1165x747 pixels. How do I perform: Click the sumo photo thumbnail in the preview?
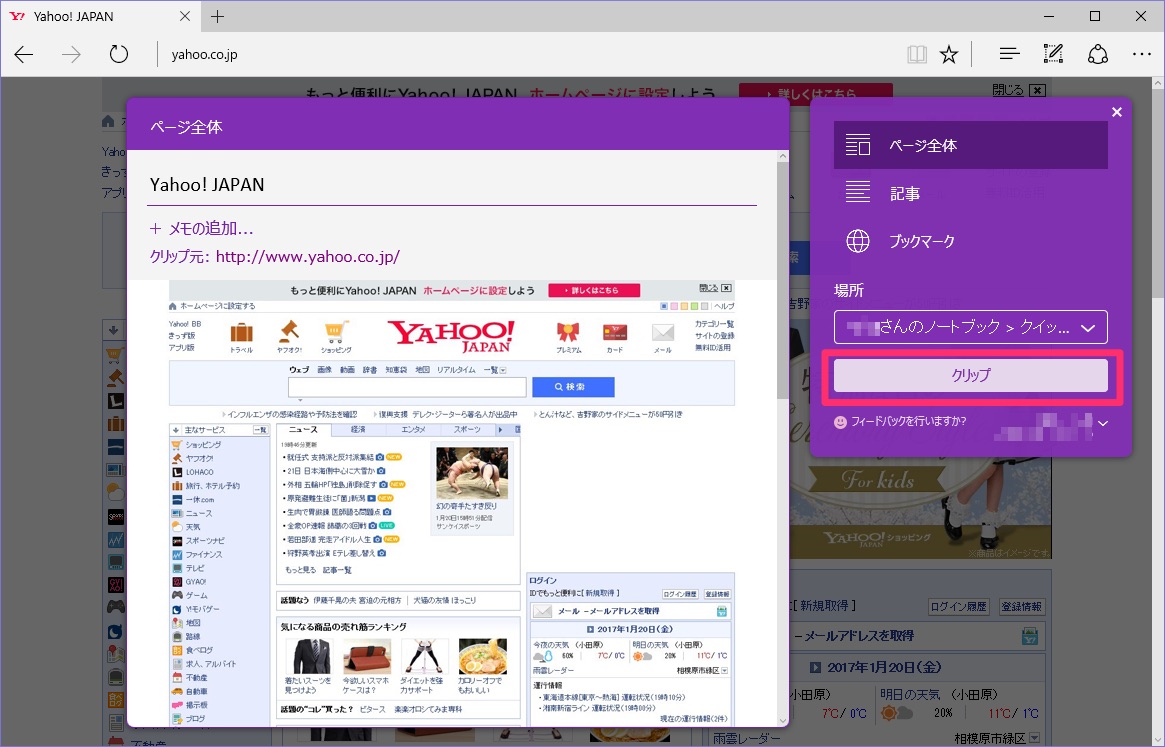pos(472,473)
